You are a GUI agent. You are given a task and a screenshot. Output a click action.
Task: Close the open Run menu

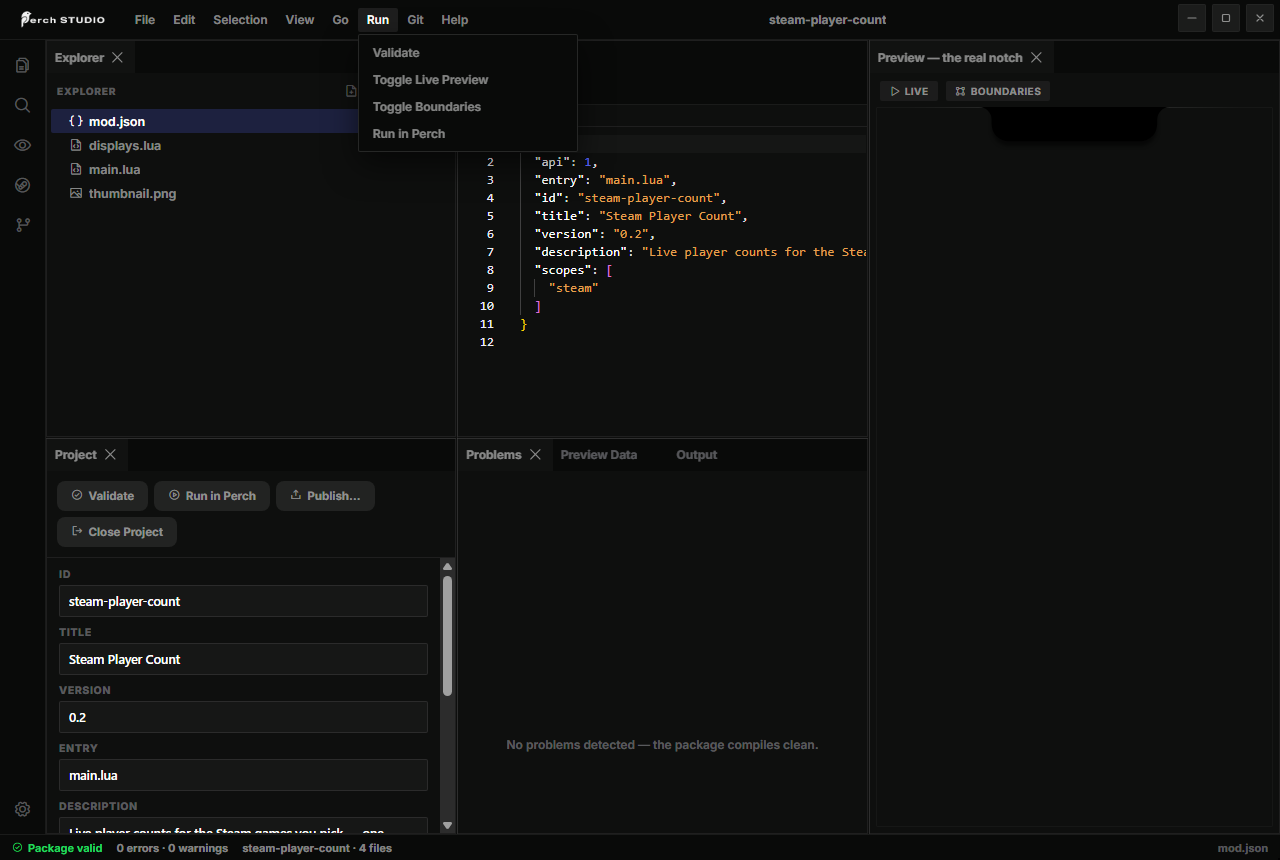378,20
